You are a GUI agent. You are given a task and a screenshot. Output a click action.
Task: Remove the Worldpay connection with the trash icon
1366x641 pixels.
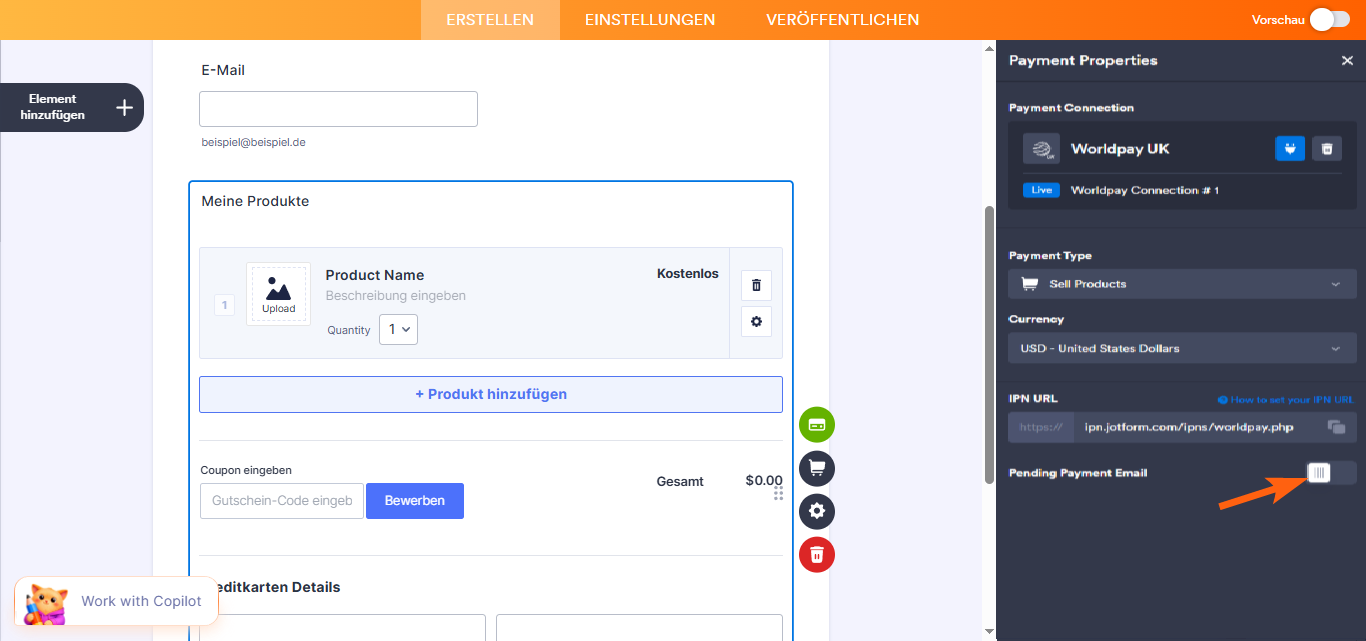tap(1327, 148)
